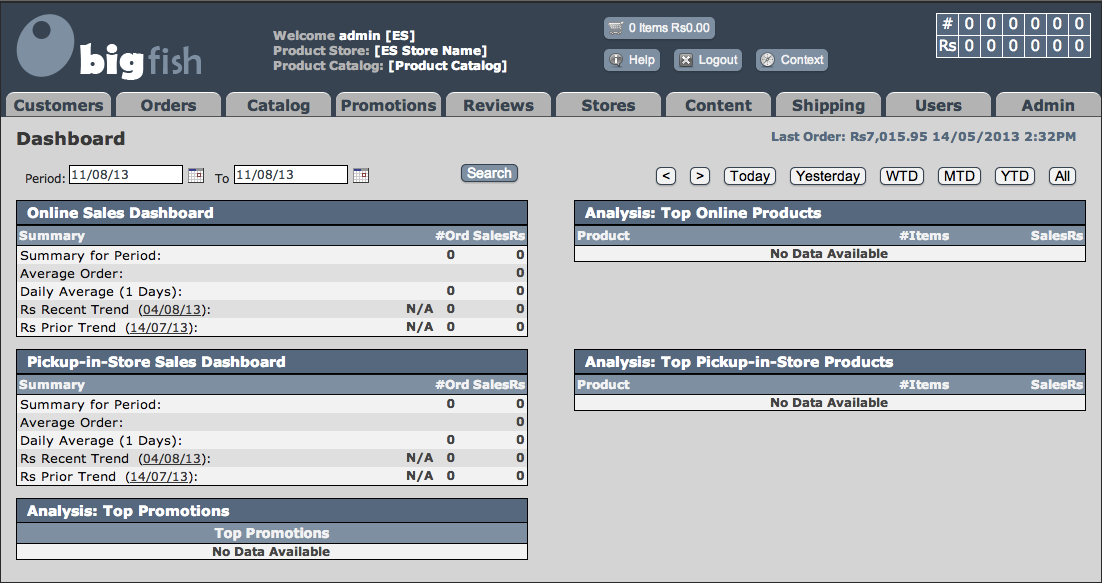This screenshot has width=1102, height=583.
Task: Switch to the Customers tab
Action: pos(58,105)
